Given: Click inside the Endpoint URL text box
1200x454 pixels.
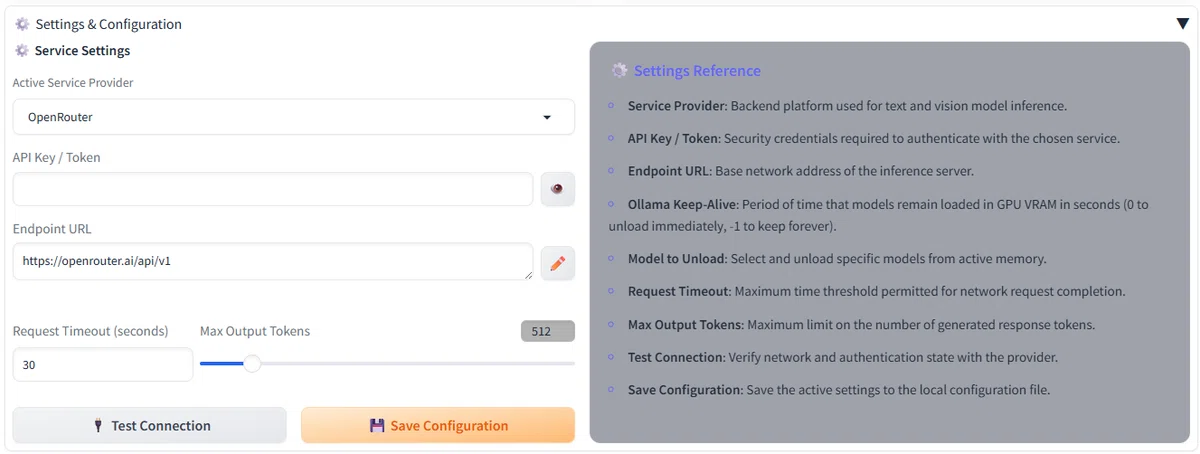Looking at the screenshot, I should 273,262.
